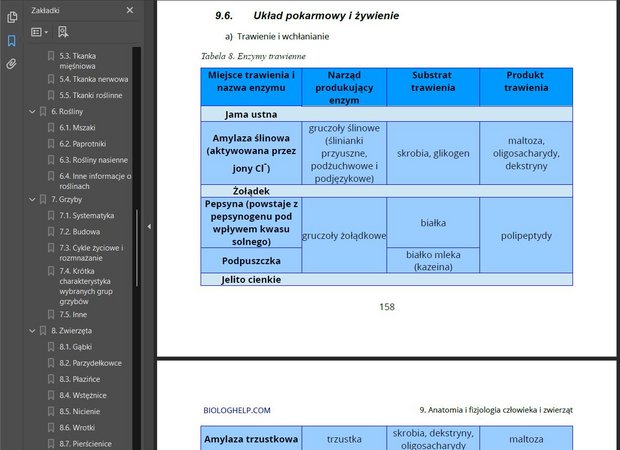
Task: Collapse the 8. Zwierzęta bookmark group
Action: (x=32, y=331)
